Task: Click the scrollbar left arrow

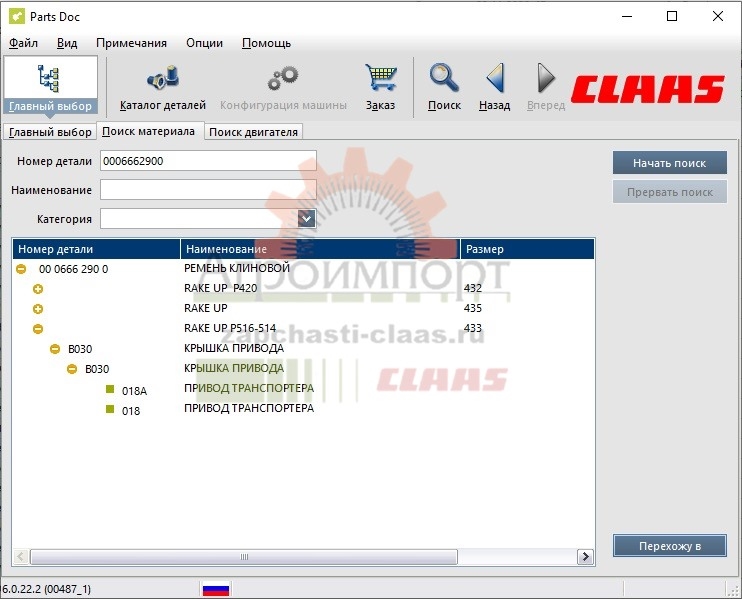Action: [20, 557]
